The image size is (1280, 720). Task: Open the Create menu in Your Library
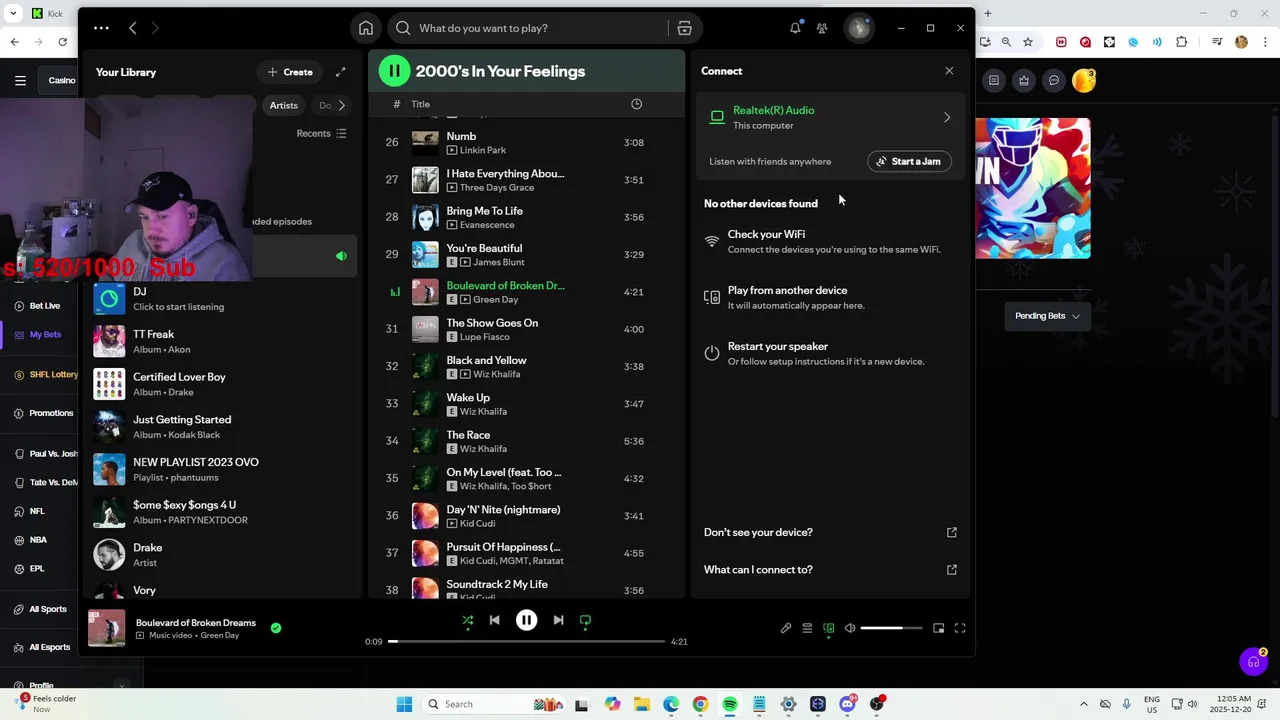[290, 72]
